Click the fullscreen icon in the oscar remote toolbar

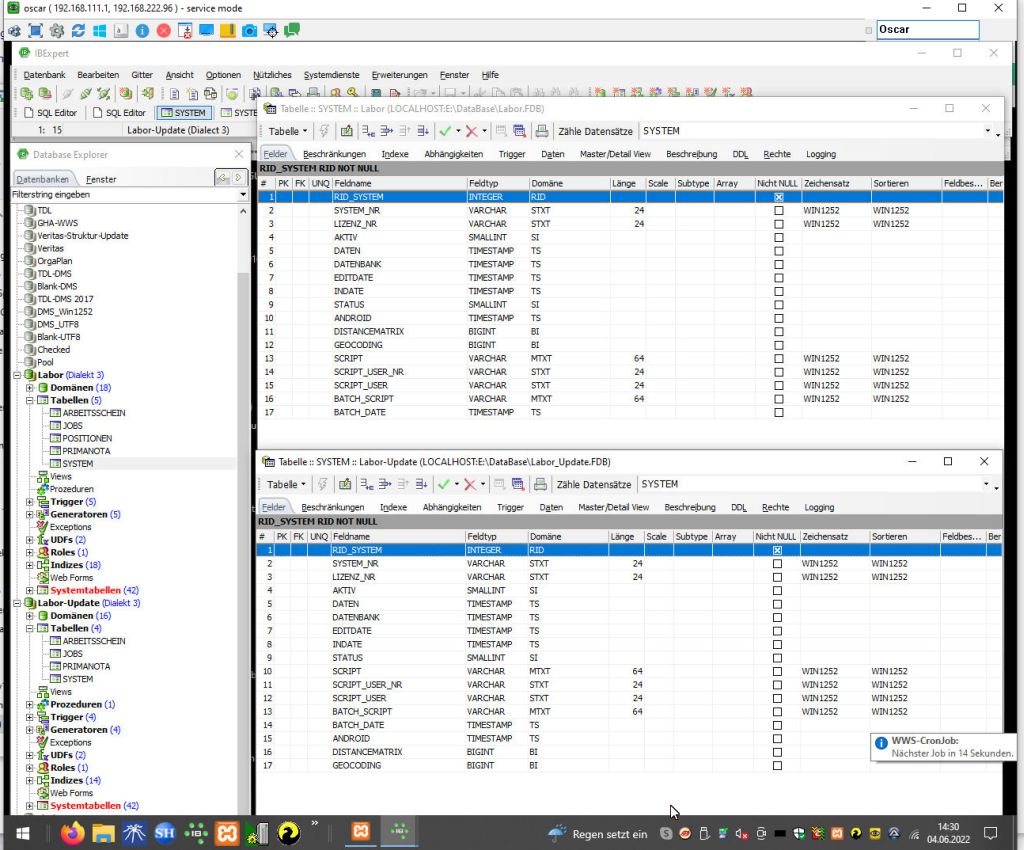click(35, 30)
